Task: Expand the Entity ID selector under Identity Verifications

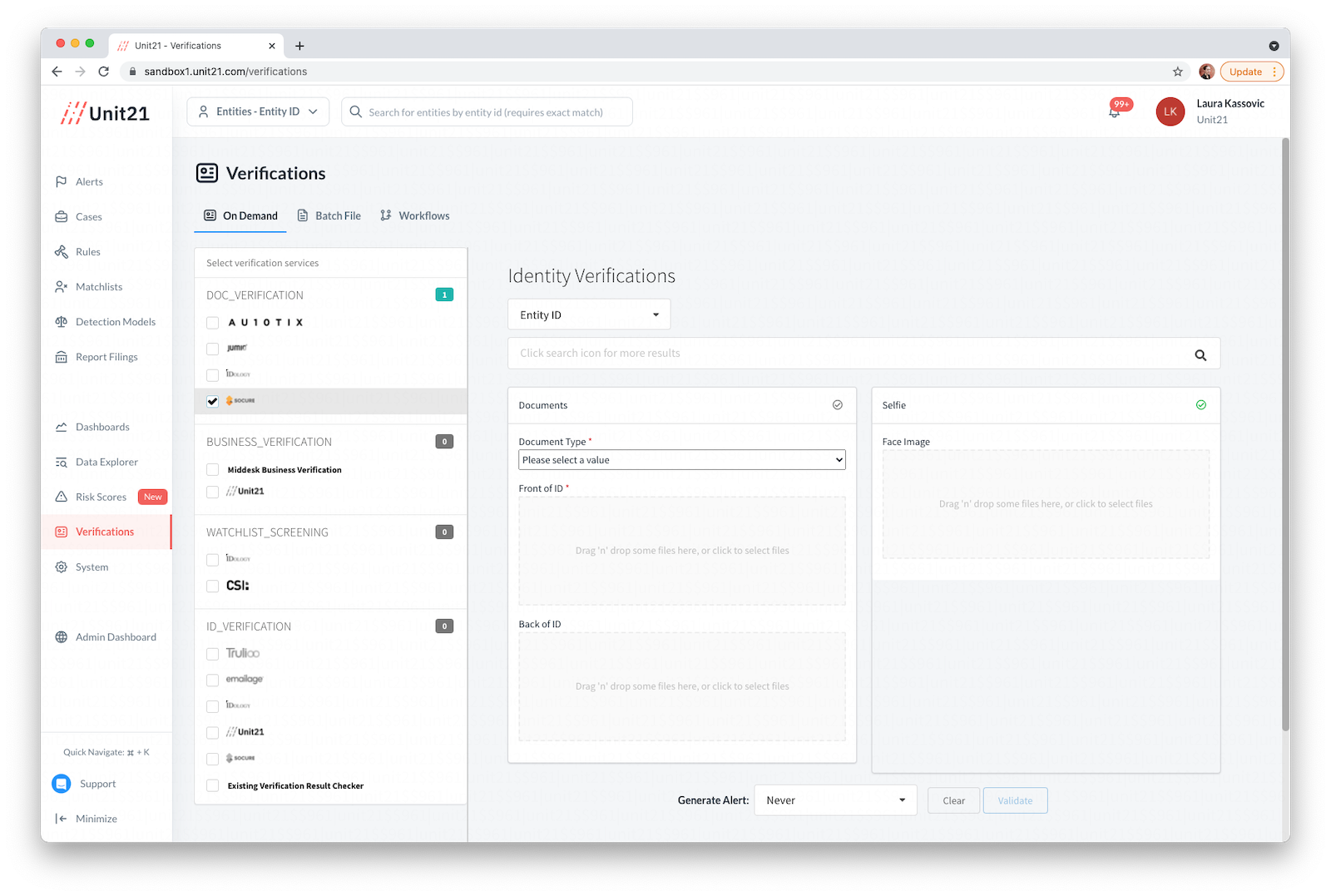Action: click(589, 314)
